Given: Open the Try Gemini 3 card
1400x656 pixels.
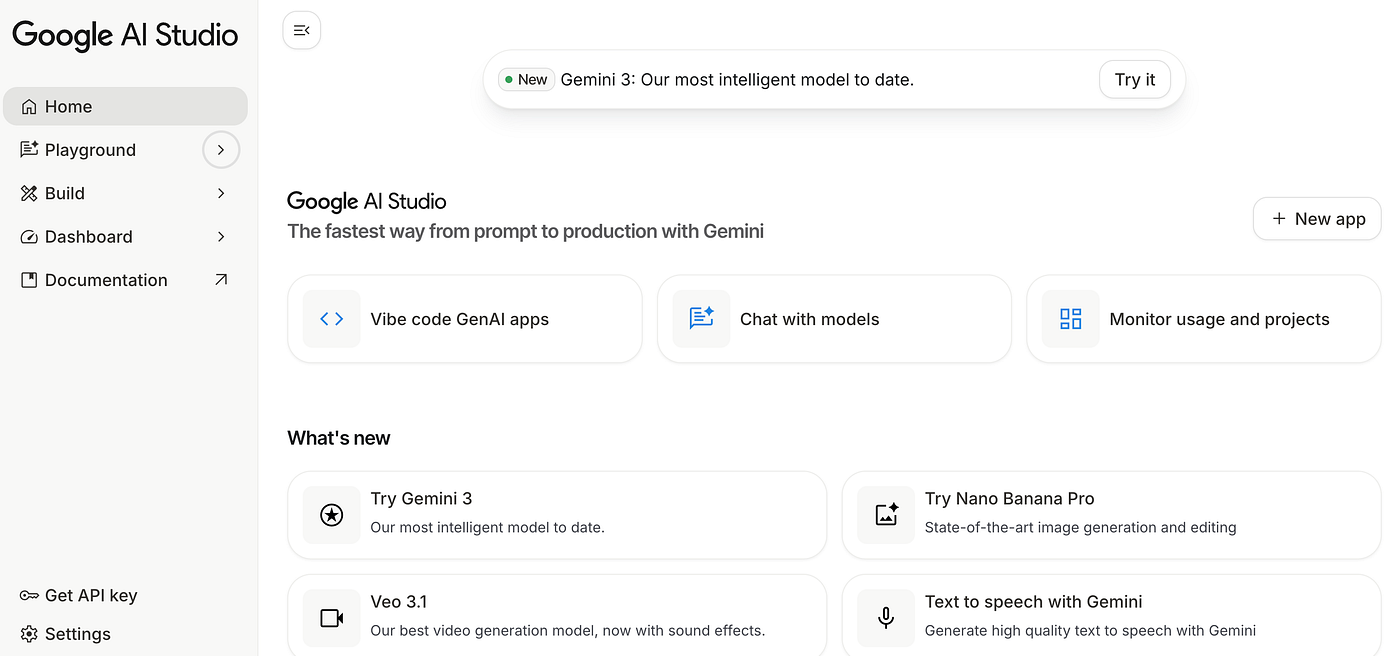Looking at the screenshot, I should tap(557, 515).
